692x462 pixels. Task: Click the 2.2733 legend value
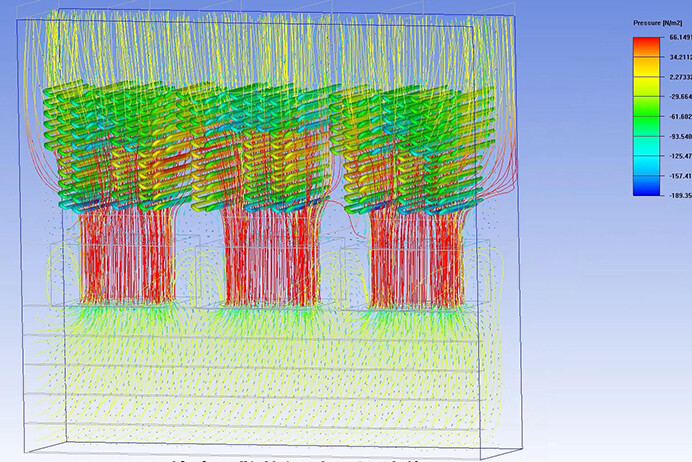click(681, 77)
